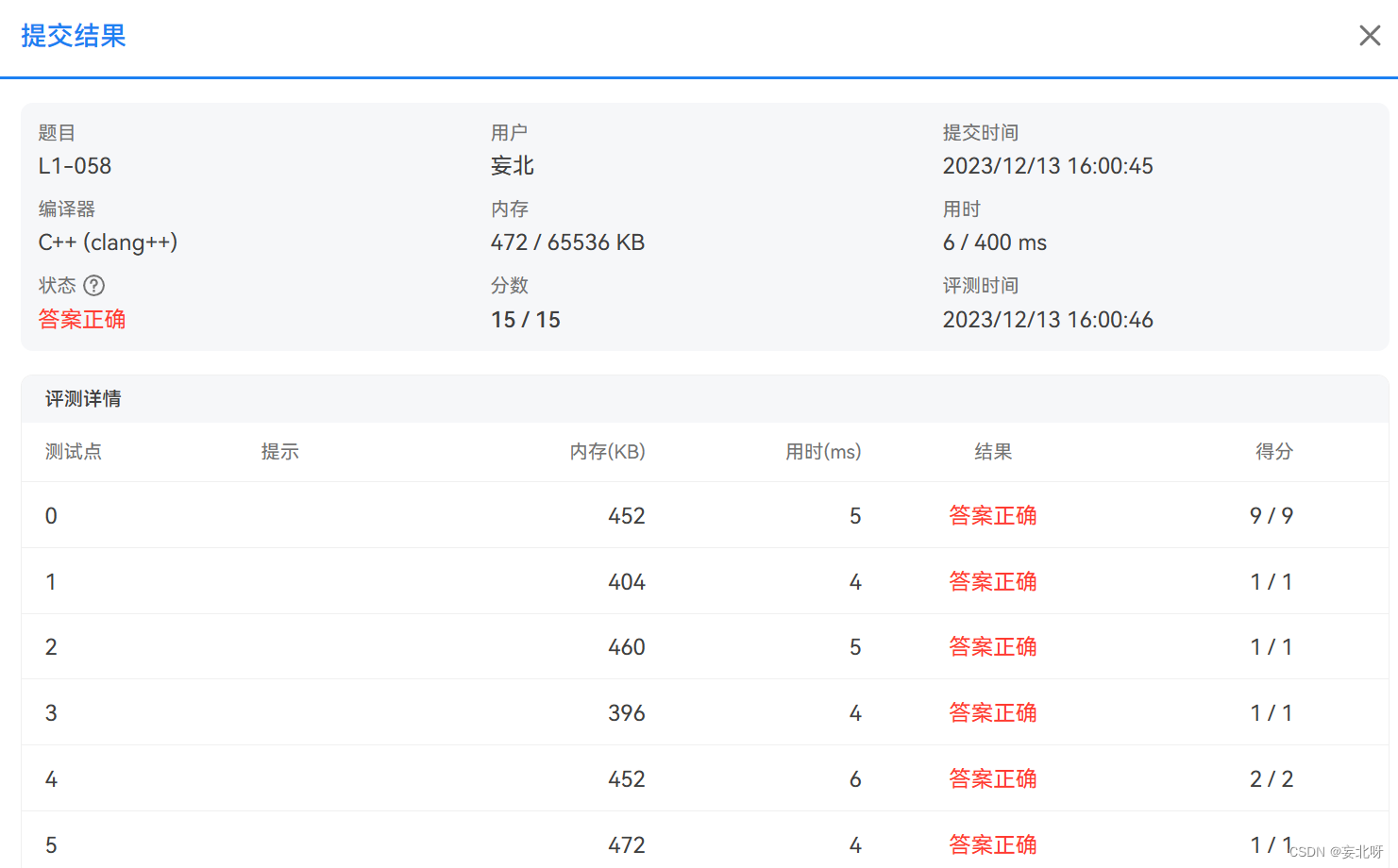1398x868 pixels.
Task: Click memory value 396 in row 3
Action: click(627, 713)
